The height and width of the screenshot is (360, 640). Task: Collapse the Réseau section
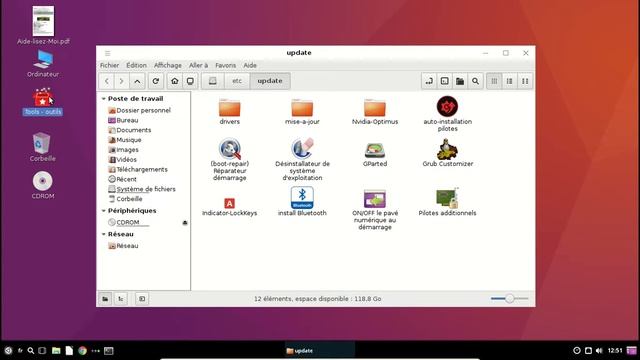click(x=104, y=234)
